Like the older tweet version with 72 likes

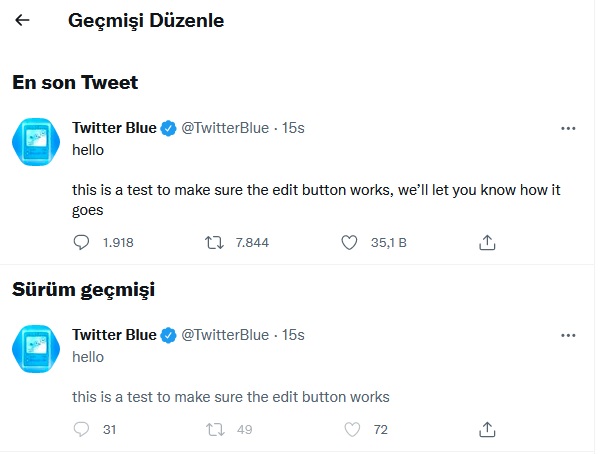pyautogui.click(x=352, y=429)
